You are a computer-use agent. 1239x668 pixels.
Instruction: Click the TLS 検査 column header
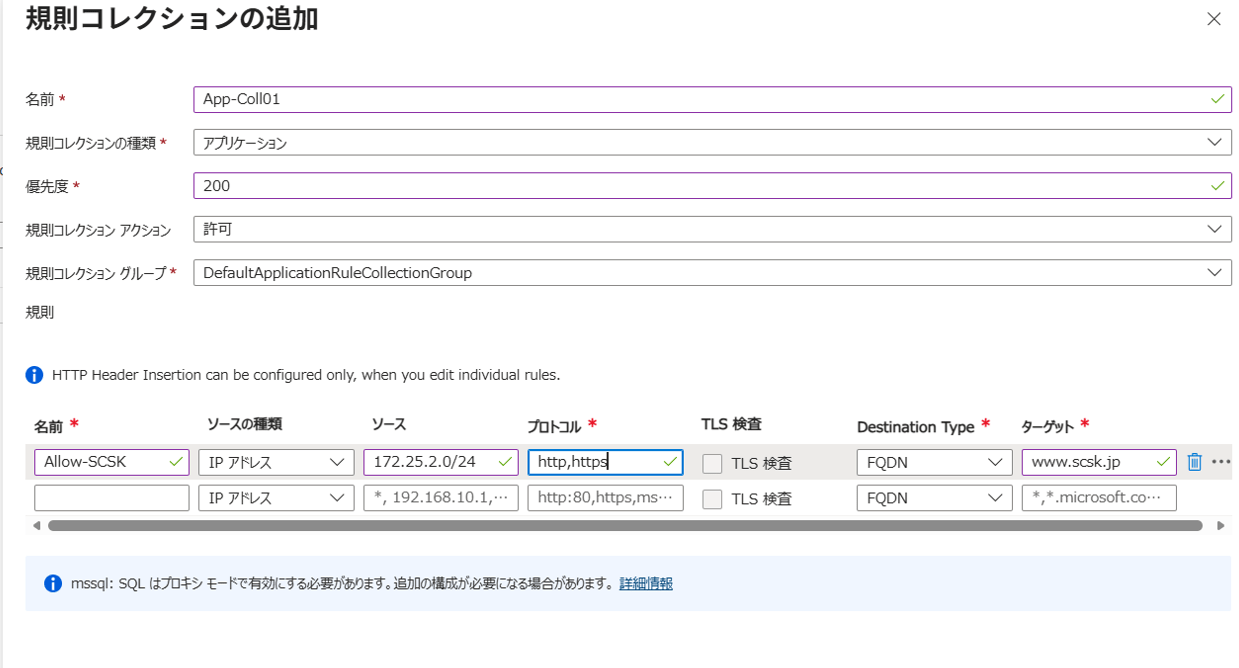[731, 424]
